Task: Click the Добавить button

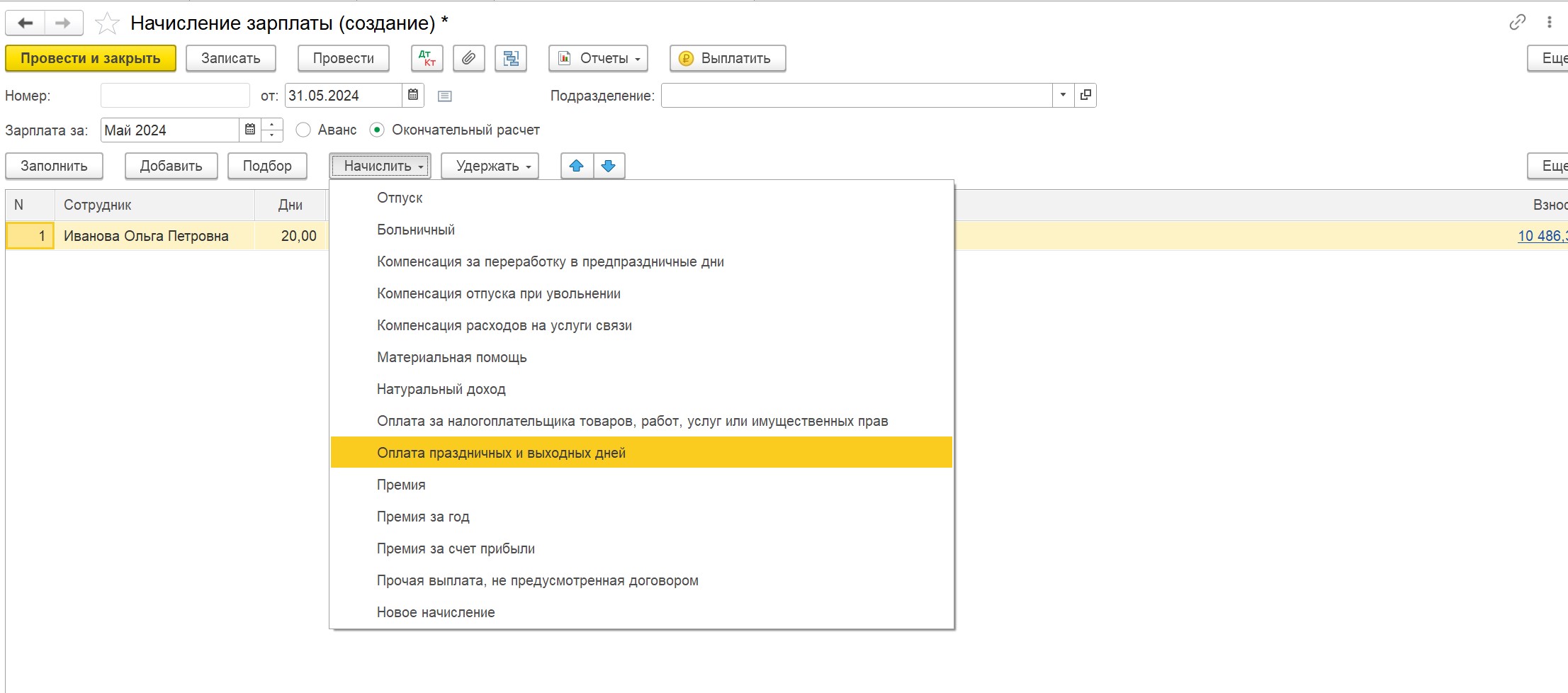Action: click(x=171, y=166)
